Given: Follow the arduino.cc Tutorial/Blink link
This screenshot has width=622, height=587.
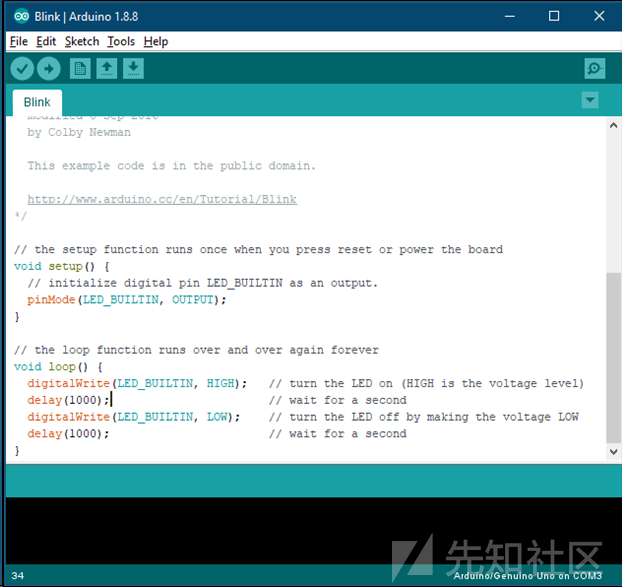Looking at the screenshot, I should click(162, 199).
